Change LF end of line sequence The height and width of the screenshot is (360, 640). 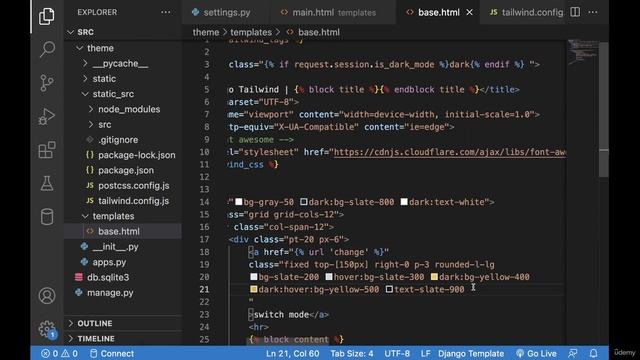click(x=425, y=353)
